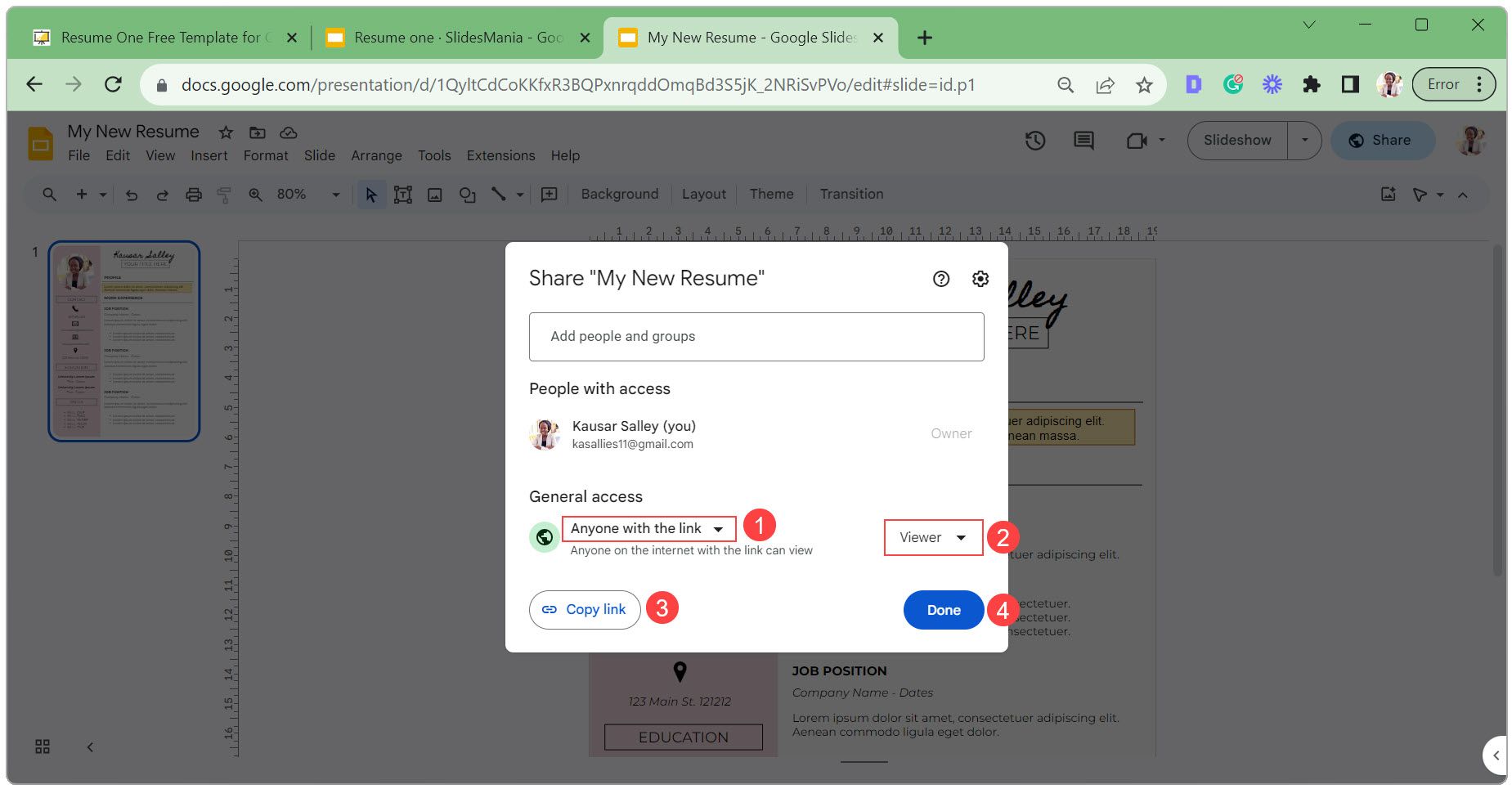
Task: Open the Insert menu
Action: point(209,155)
